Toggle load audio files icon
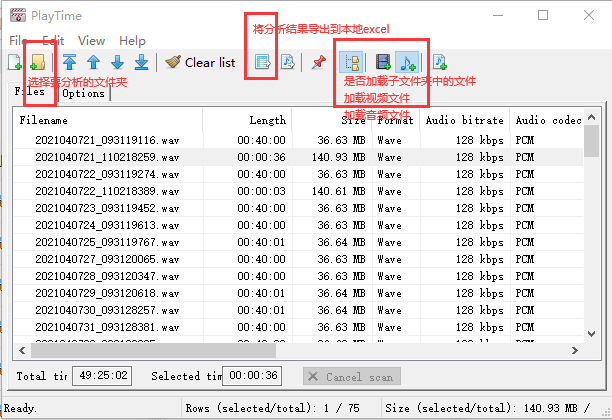The image size is (612, 420). coord(407,62)
